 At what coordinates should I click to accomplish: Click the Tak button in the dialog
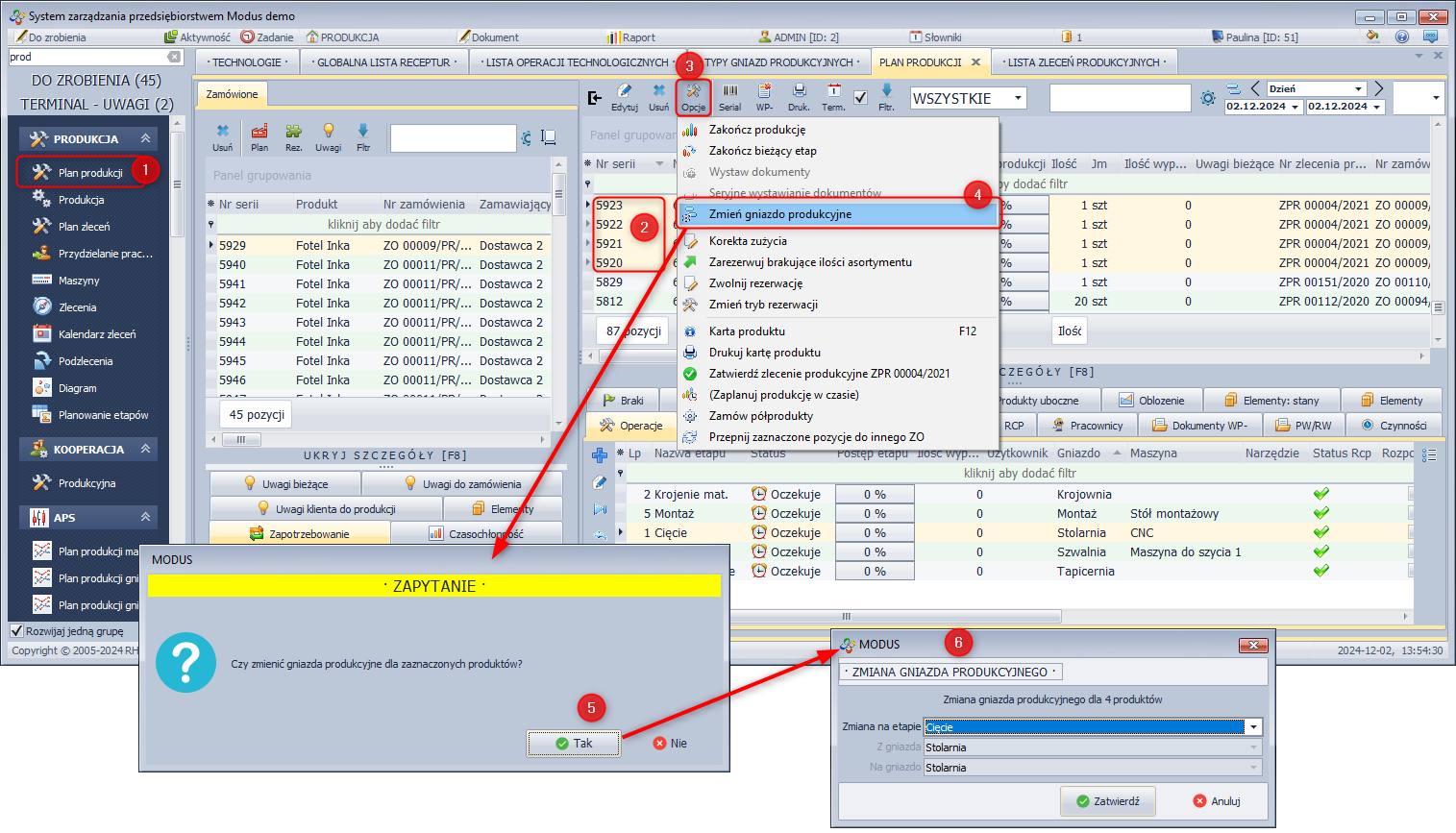573,744
